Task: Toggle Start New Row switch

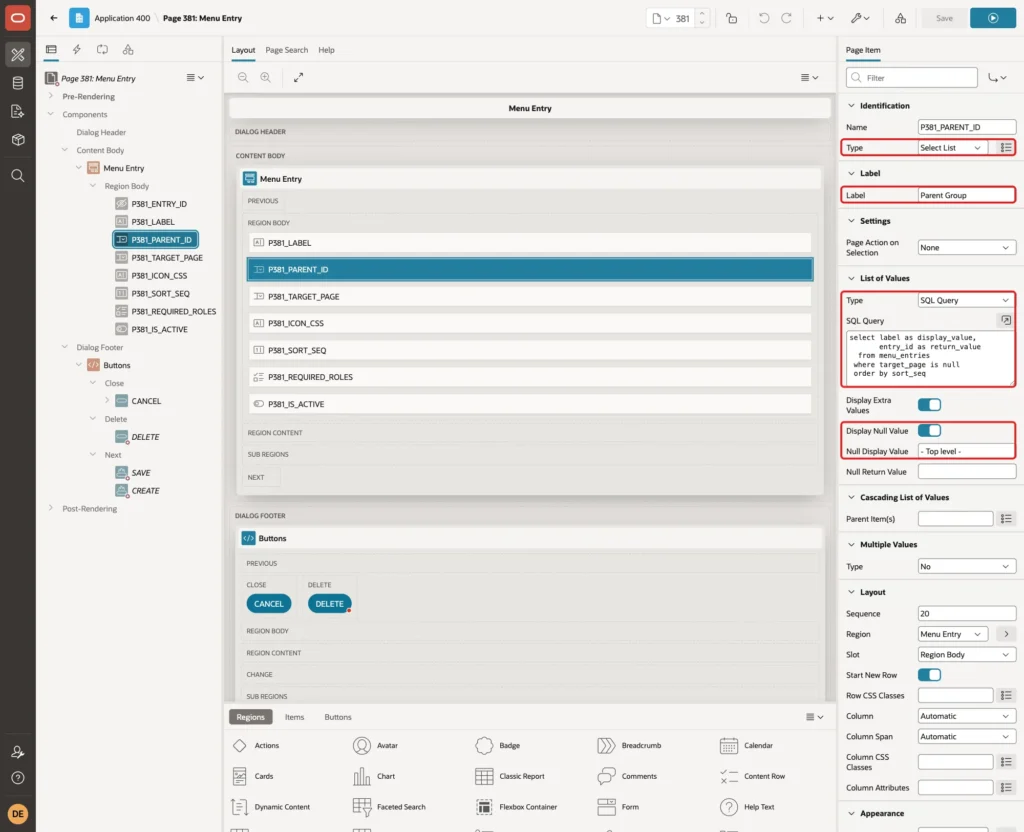Action: tap(929, 675)
